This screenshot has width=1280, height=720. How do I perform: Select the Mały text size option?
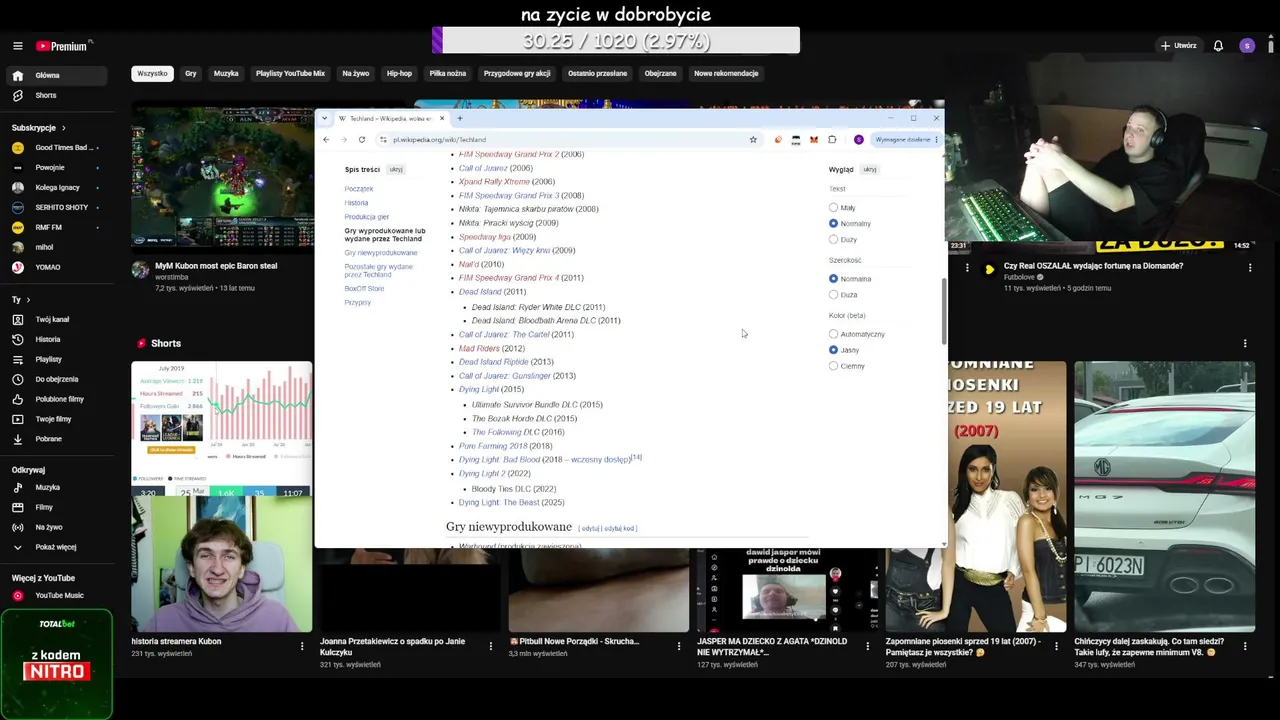coord(833,208)
